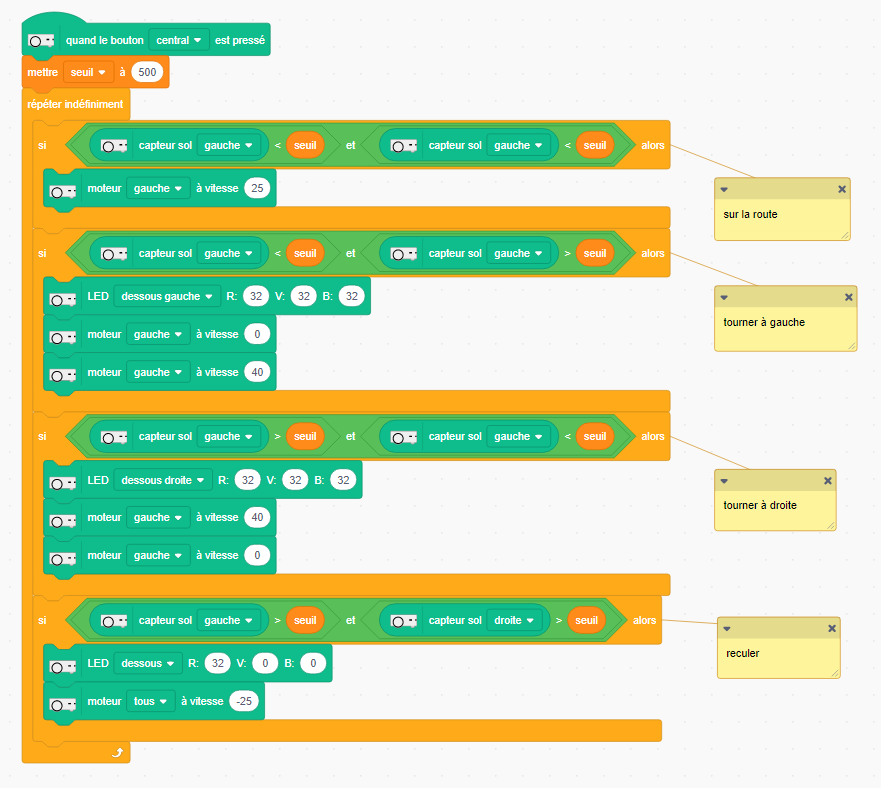Click the resize handle of the 'tourner à gauche' comment

tap(850, 344)
